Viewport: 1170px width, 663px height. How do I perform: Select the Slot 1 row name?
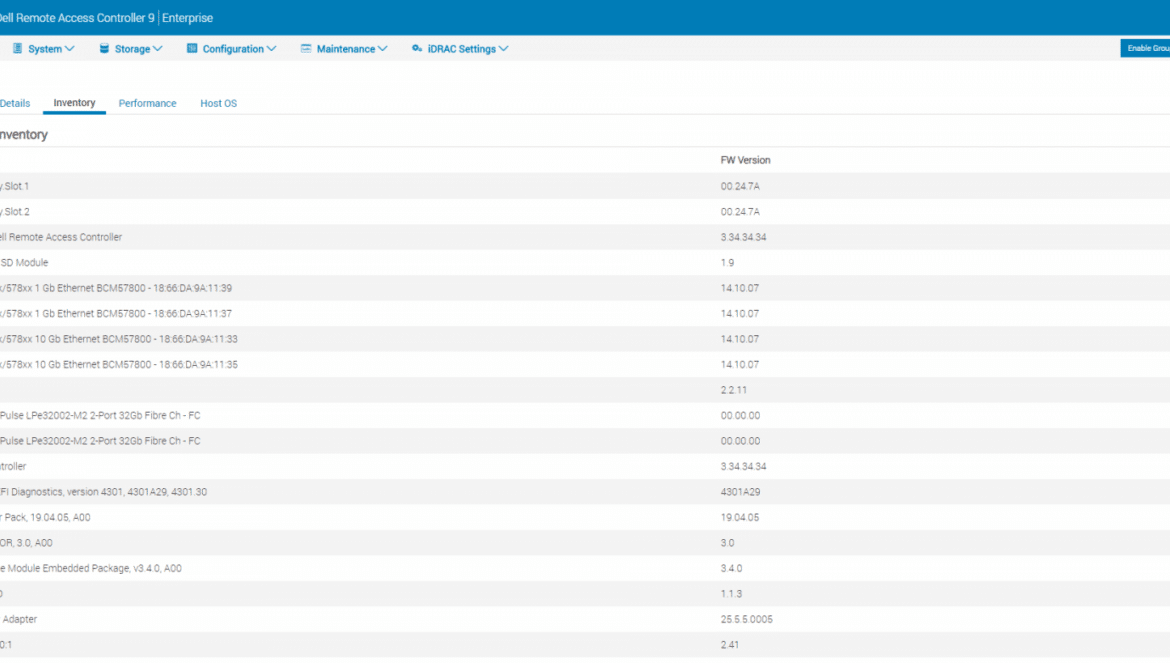point(15,186)
